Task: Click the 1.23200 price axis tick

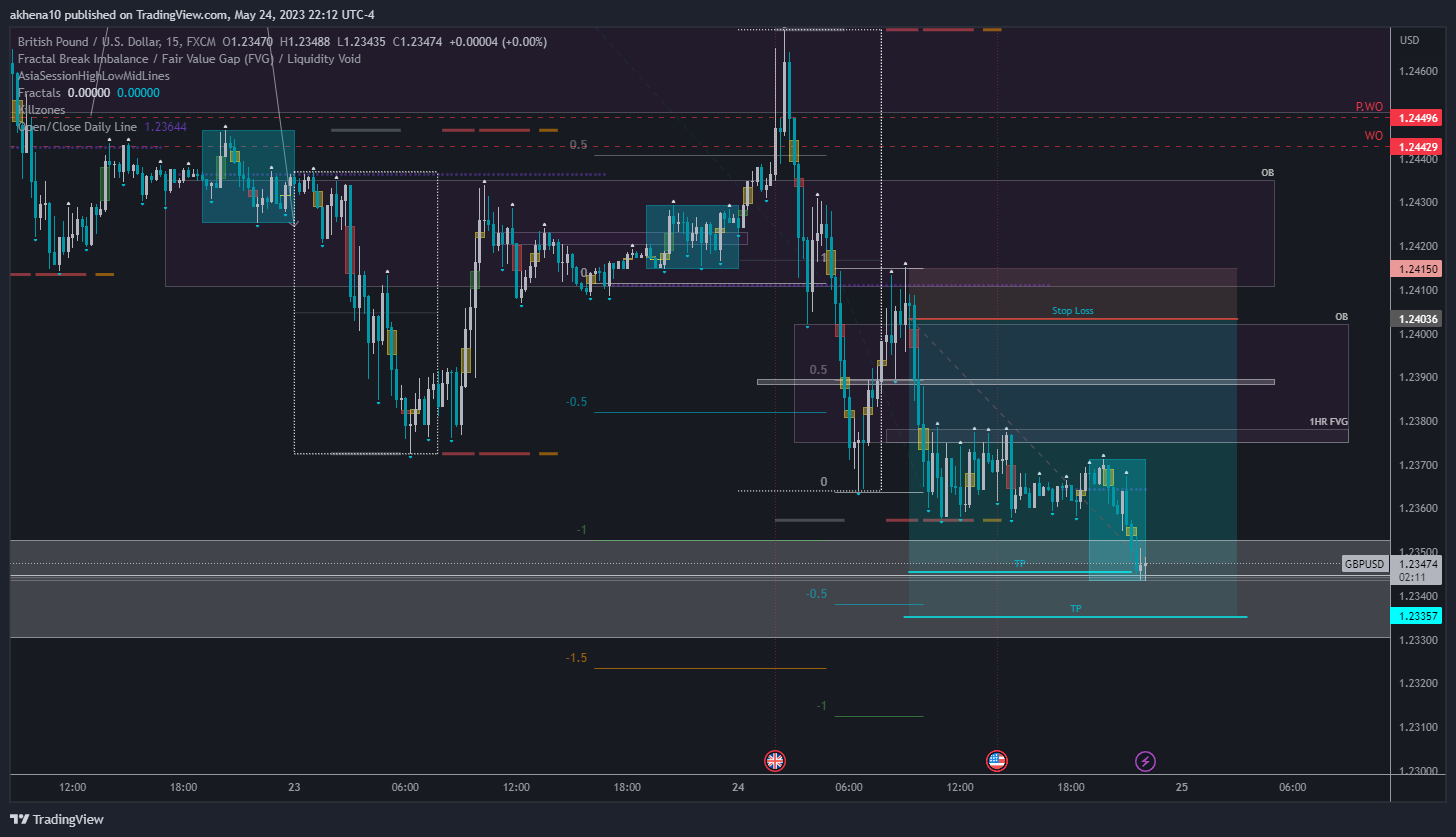Action: click(1419, 683)
